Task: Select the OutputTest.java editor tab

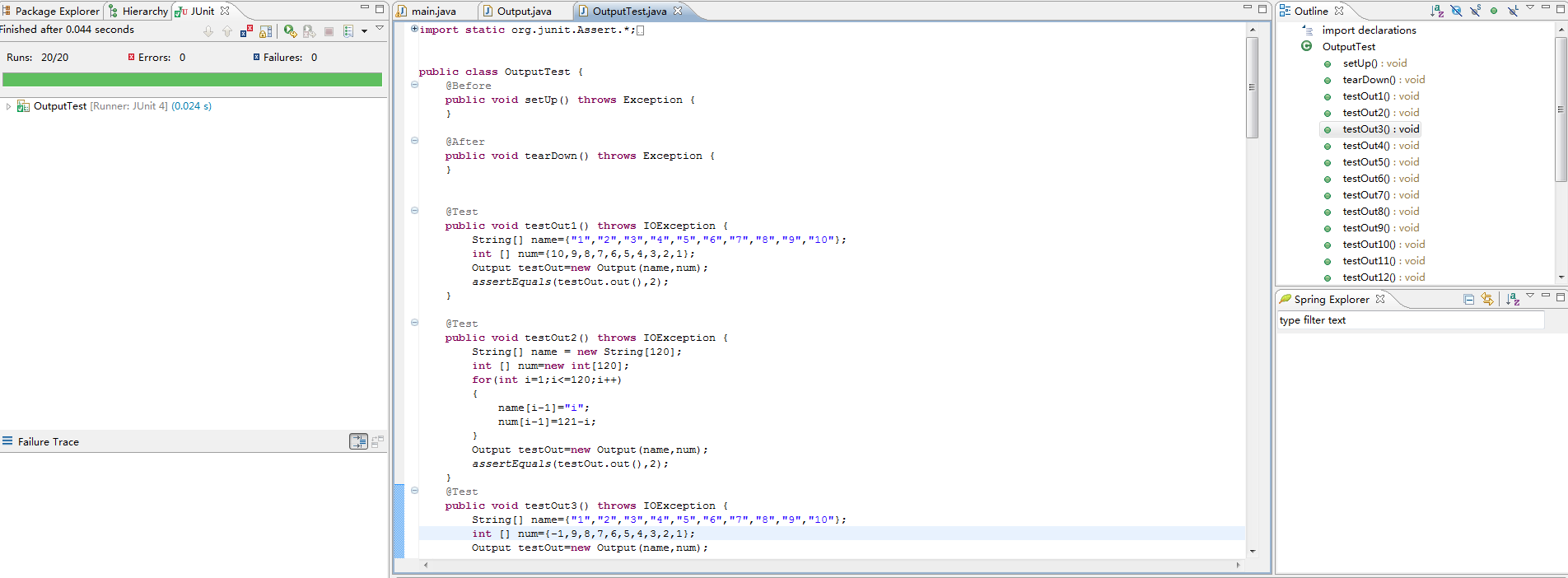Action: coord(629,11)
